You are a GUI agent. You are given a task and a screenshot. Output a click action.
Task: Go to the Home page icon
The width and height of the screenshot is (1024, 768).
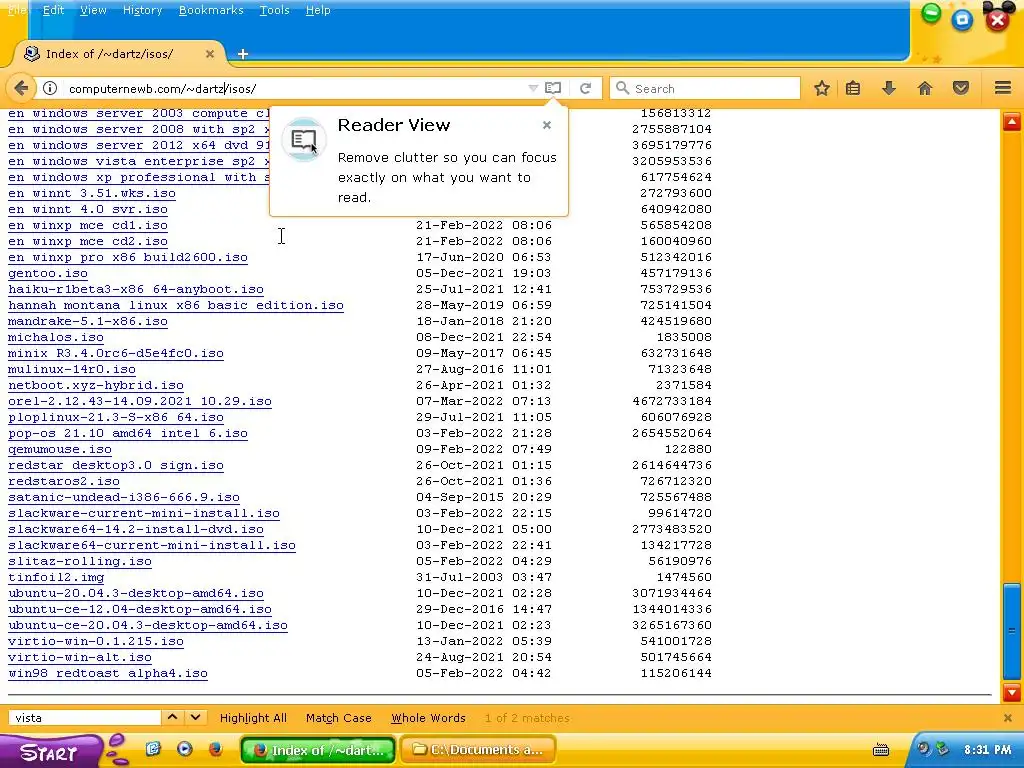925,88
